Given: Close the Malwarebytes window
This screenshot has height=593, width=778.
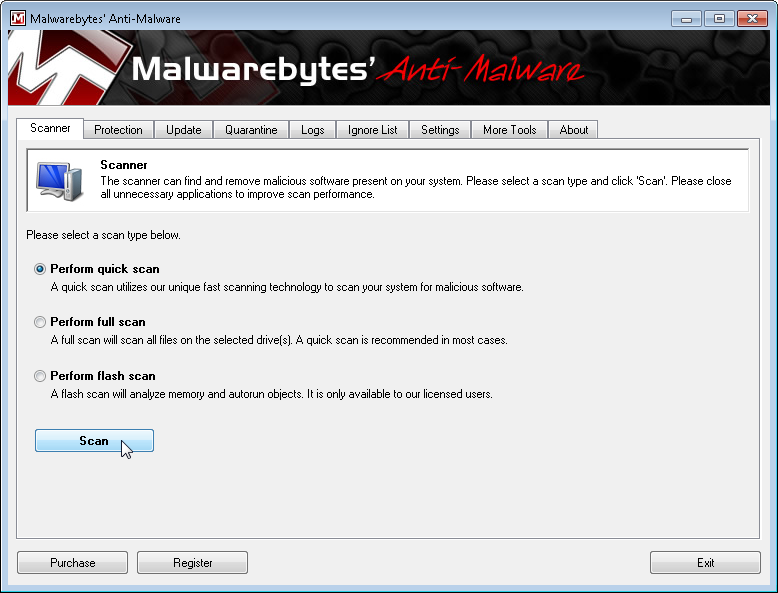Looking at the screenshot, I should point(752,19).
